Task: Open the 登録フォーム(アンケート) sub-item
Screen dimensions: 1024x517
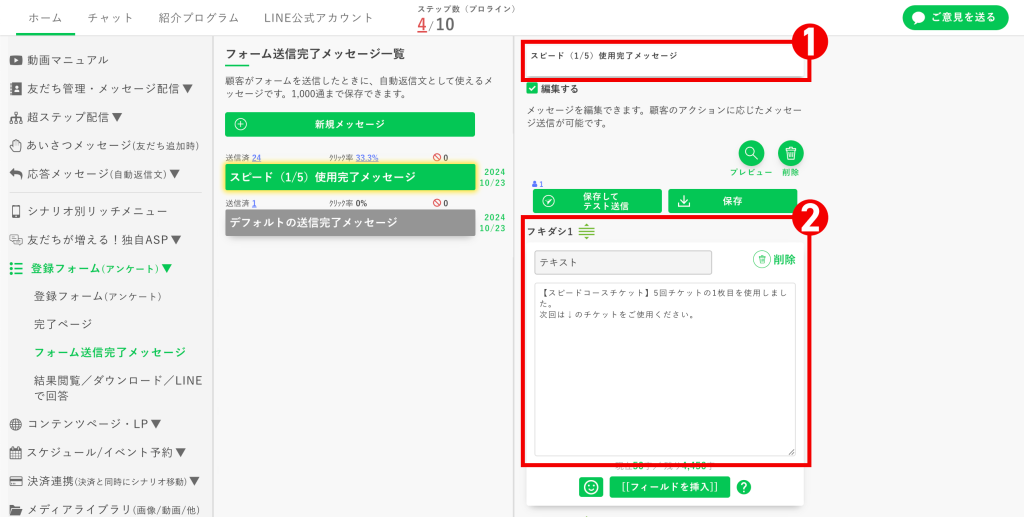Action: click(97, 296)
